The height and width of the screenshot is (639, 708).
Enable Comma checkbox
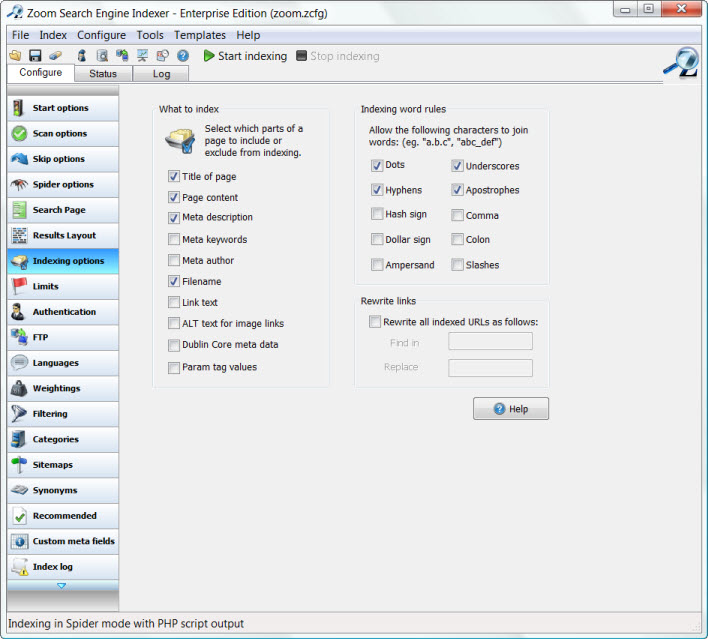(457, 215)
